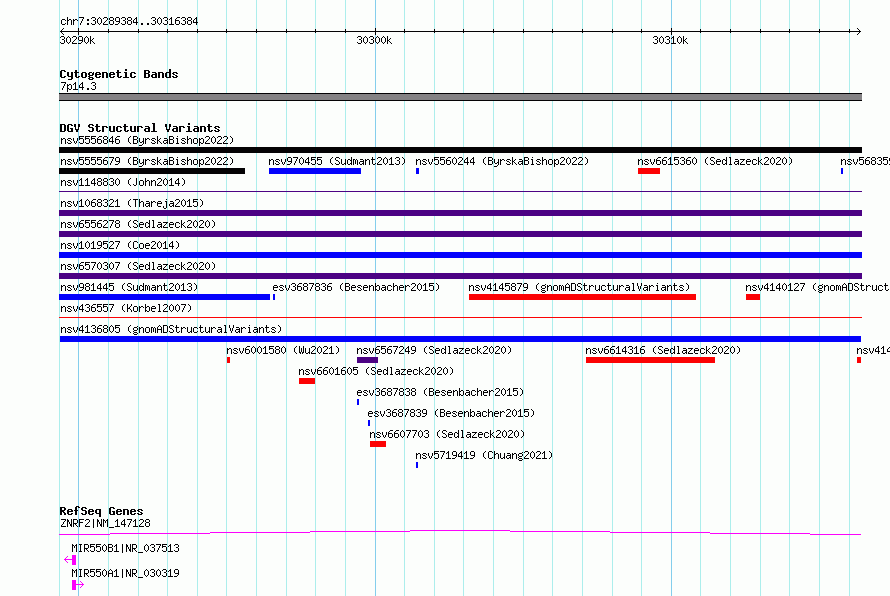Click the nsv5560244 (ByrskaBishop2022) label
The height and width of the screenshot is (596, 890).
point(502,161)
